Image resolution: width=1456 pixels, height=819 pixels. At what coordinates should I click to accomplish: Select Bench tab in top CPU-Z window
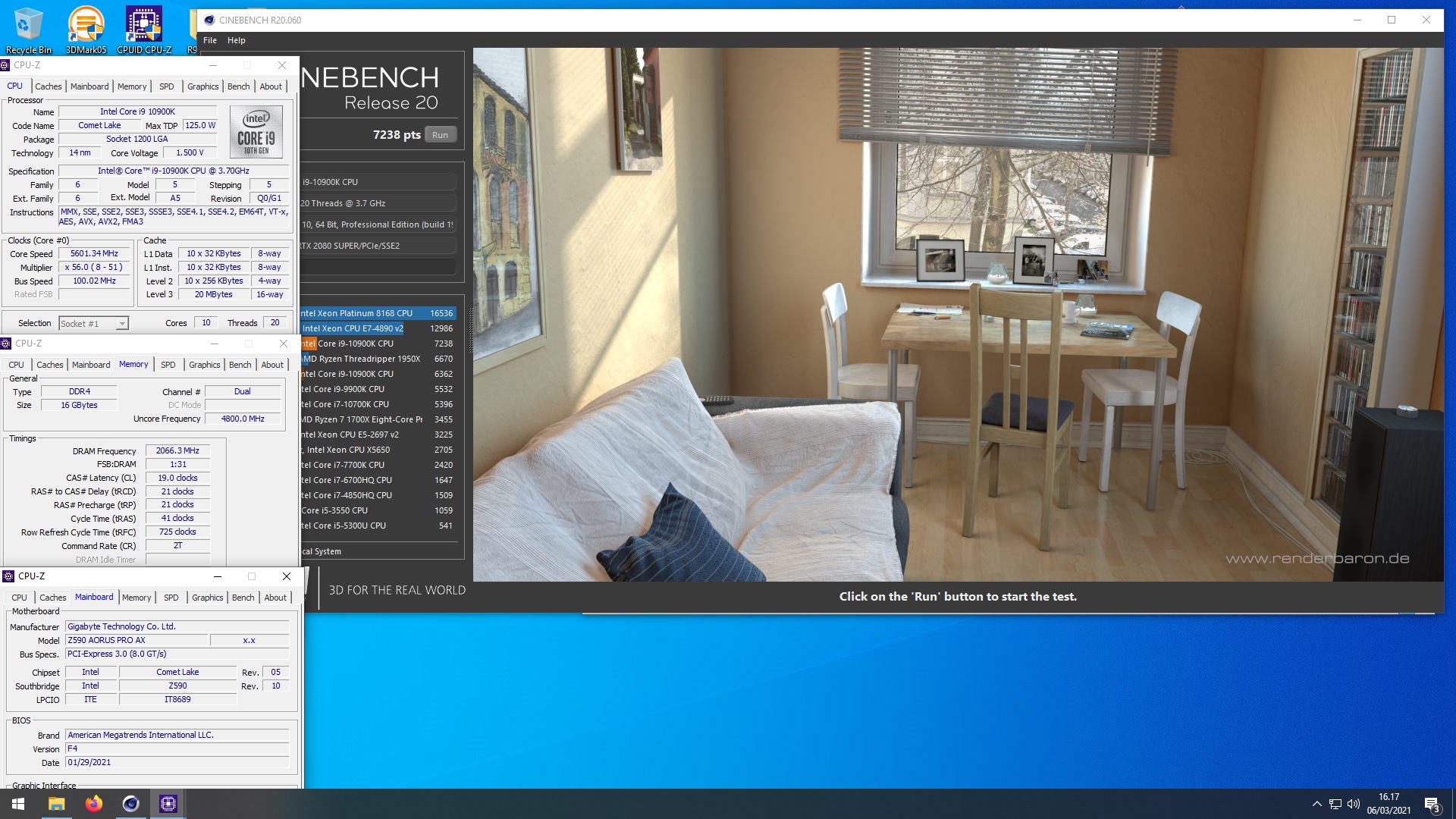click(x=238, y=86)
